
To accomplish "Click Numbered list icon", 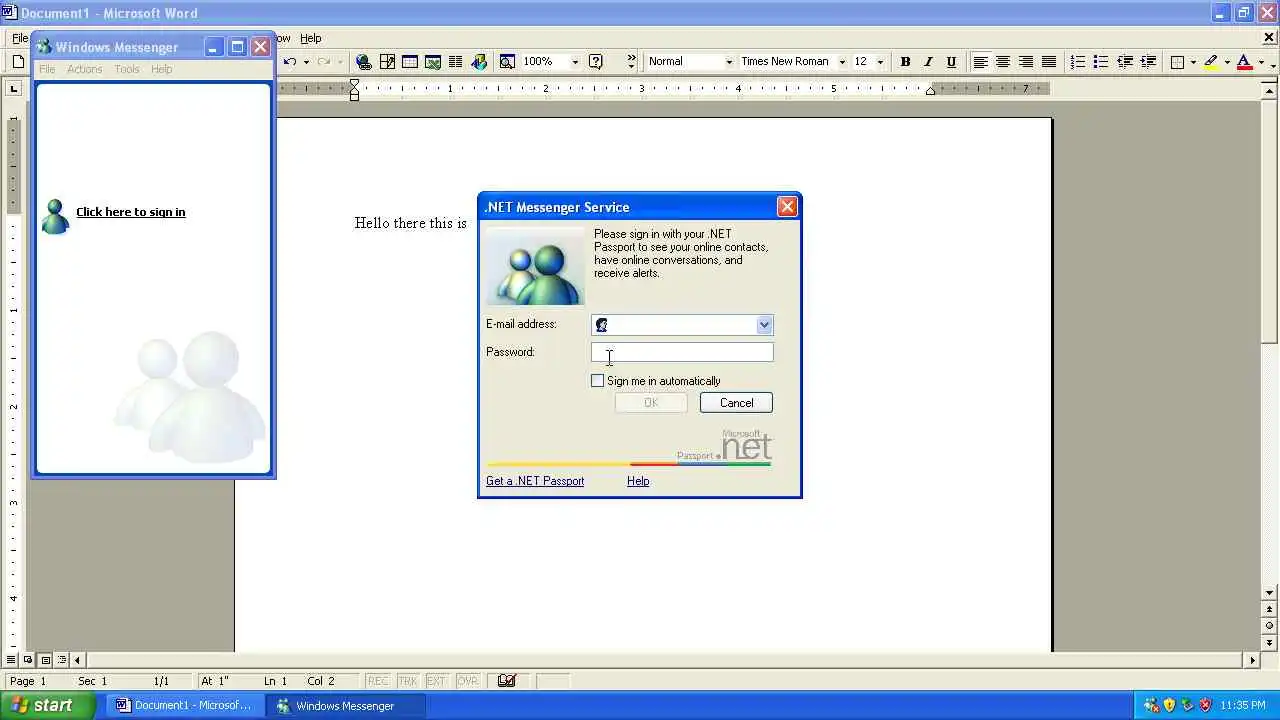I will pos(1078,62).
